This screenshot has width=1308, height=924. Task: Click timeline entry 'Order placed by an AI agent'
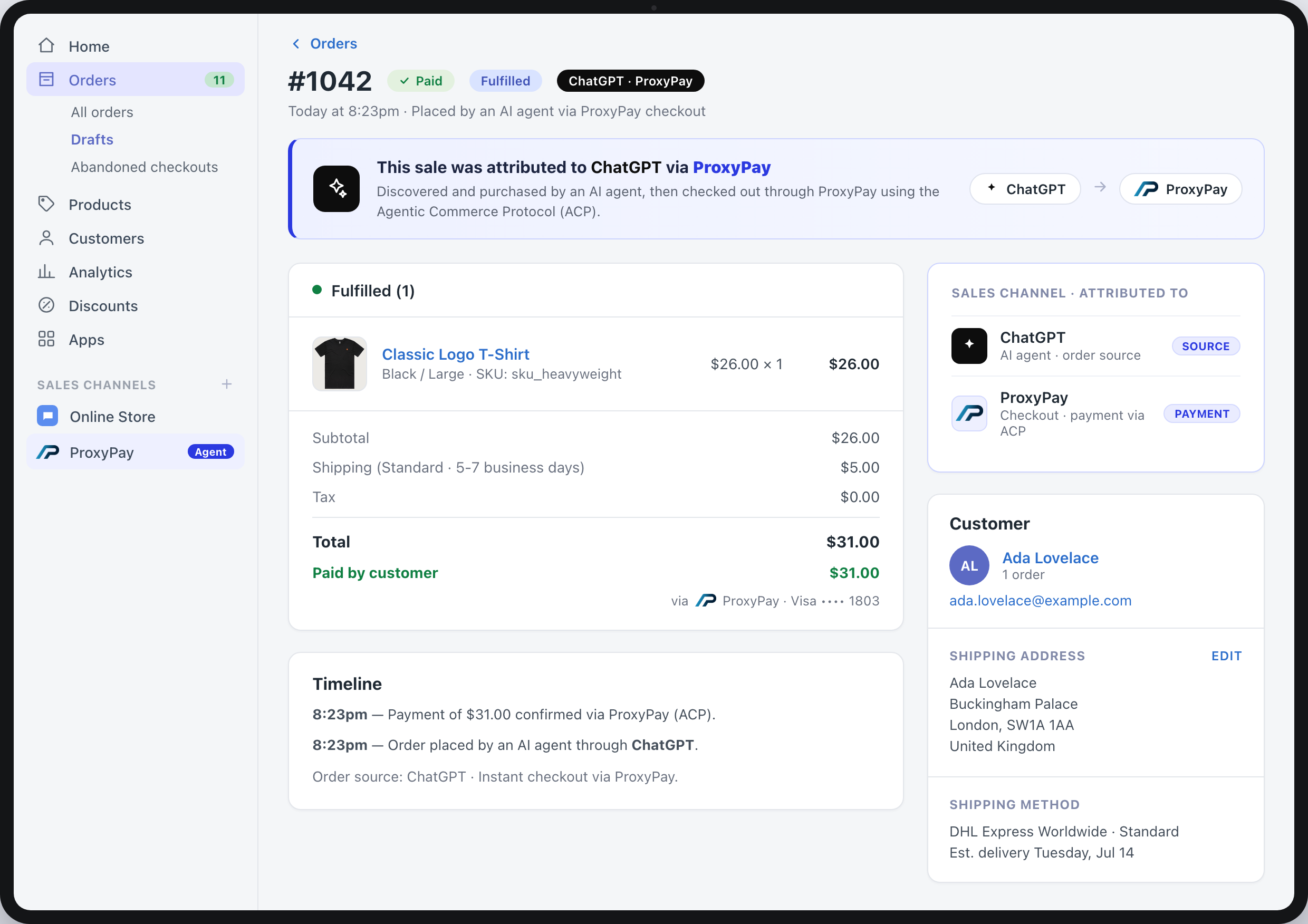[505, 745]
